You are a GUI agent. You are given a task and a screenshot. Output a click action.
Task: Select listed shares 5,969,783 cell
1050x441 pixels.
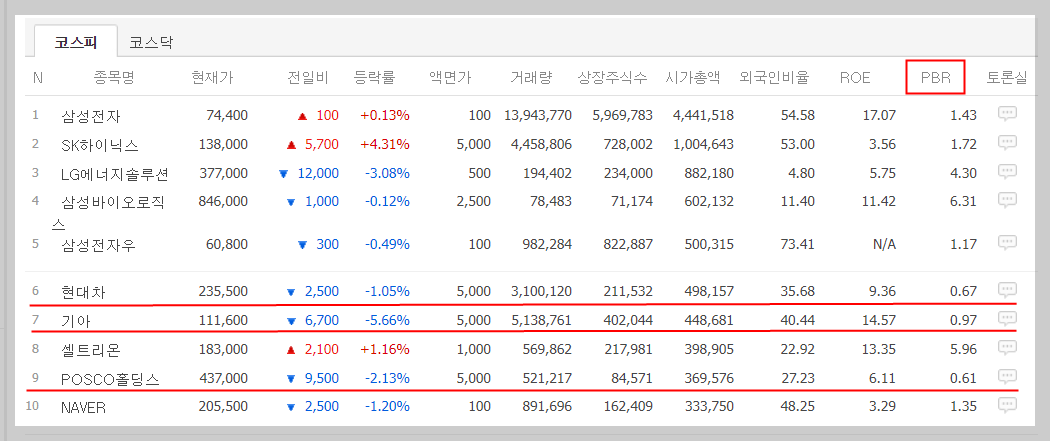(623, 115)
